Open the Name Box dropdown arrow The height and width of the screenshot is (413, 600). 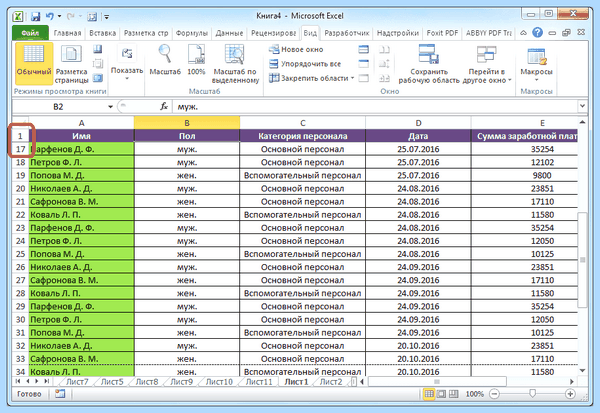tap(110, 107)
